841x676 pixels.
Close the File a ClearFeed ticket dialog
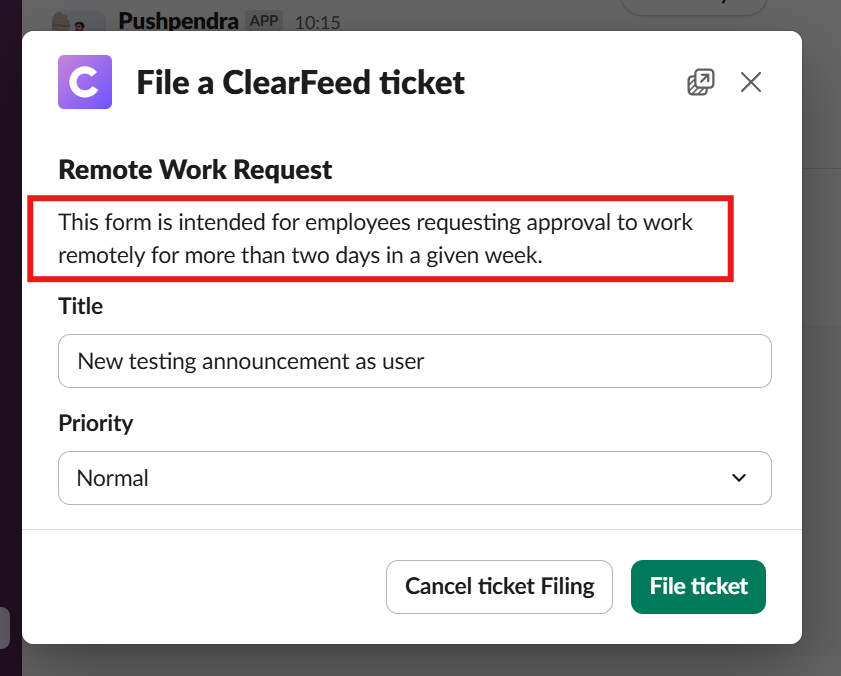pyautogui.click(x=751, y=82)
